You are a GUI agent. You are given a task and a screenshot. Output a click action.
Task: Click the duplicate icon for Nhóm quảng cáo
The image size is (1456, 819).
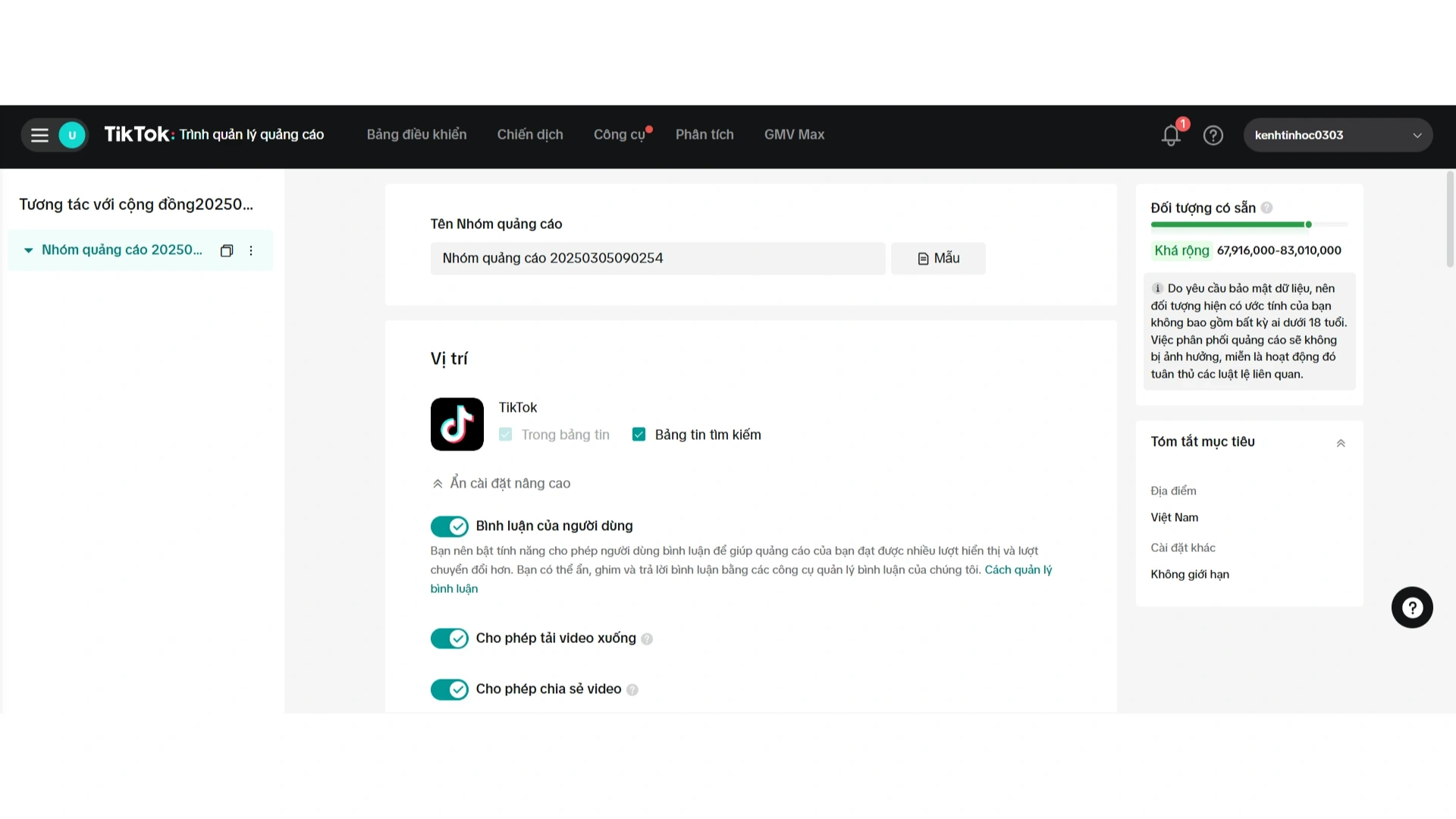(226, 250)
